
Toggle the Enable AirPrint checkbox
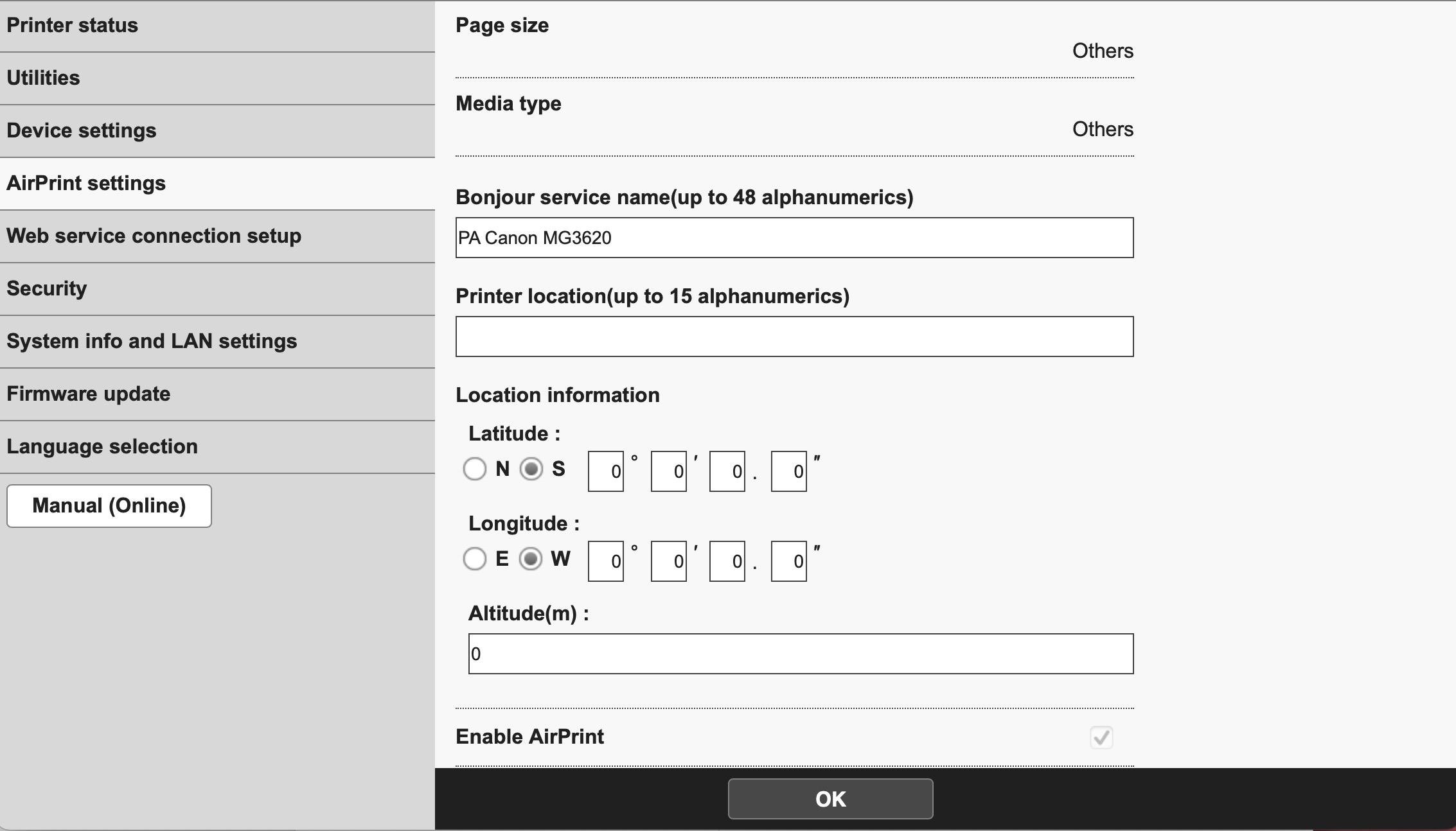[1101, 737]
